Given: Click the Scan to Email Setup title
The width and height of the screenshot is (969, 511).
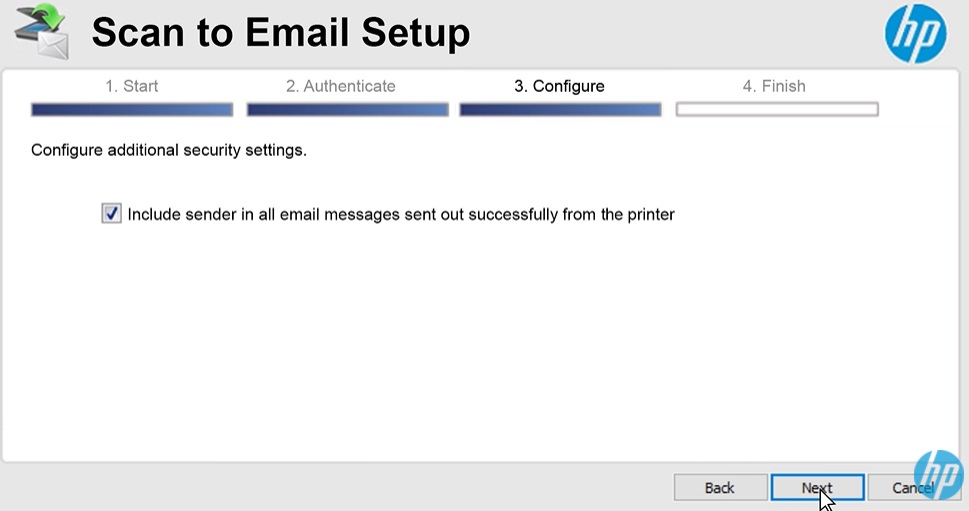Looking at the screenshot, I should tap(280, 34).
